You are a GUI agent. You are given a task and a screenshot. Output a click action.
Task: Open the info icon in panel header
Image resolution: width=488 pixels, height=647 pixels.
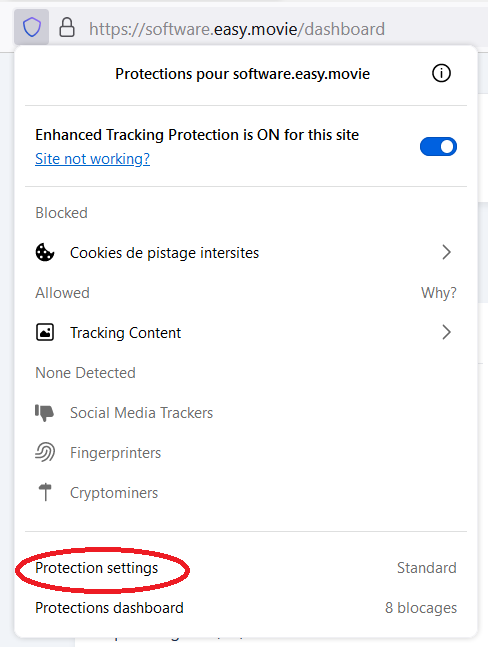click(441, 73)
